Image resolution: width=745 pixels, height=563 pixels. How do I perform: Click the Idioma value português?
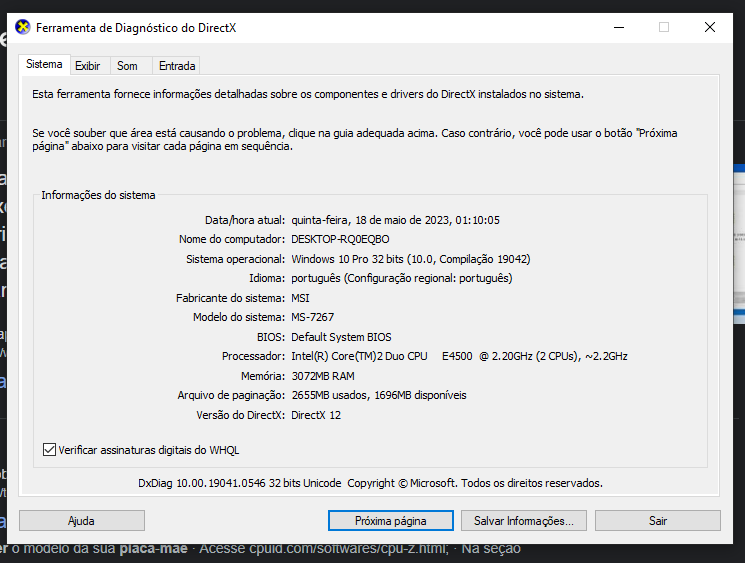401,278
